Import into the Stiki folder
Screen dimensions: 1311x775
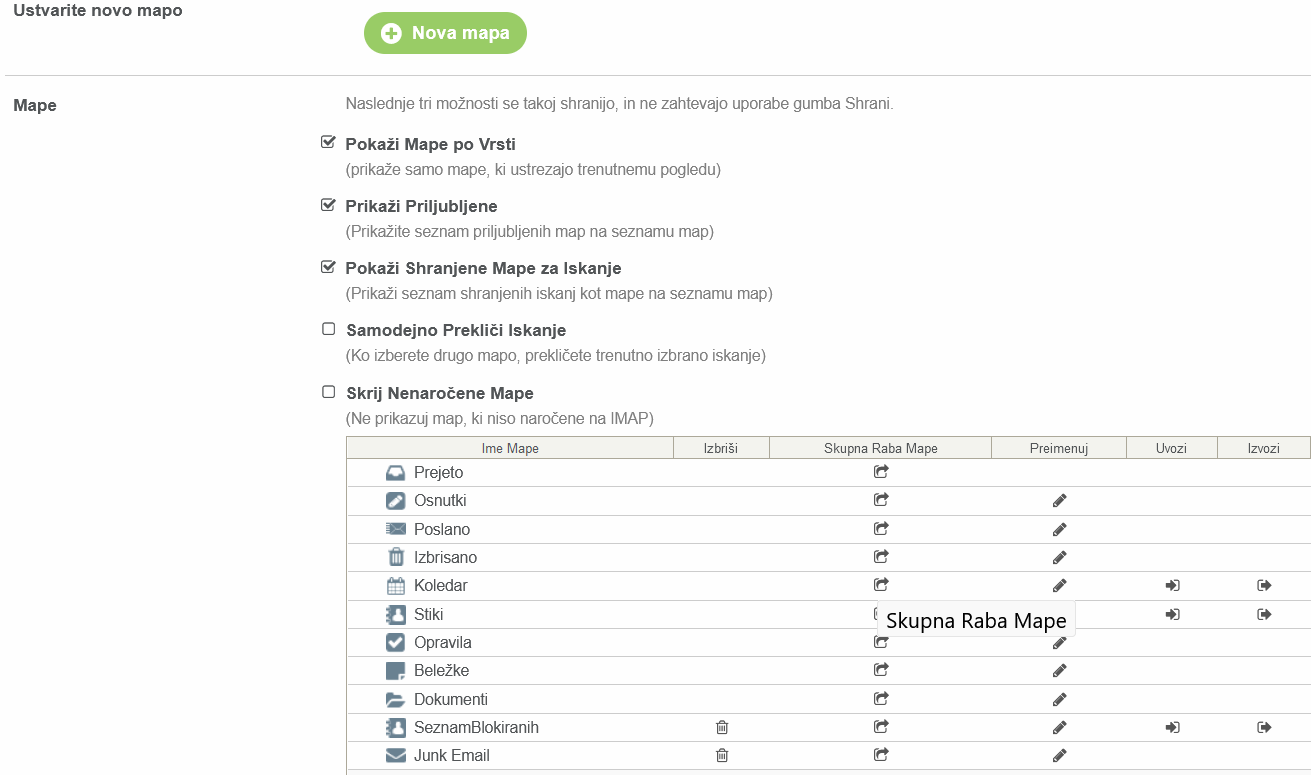[x=1172, y=614]
